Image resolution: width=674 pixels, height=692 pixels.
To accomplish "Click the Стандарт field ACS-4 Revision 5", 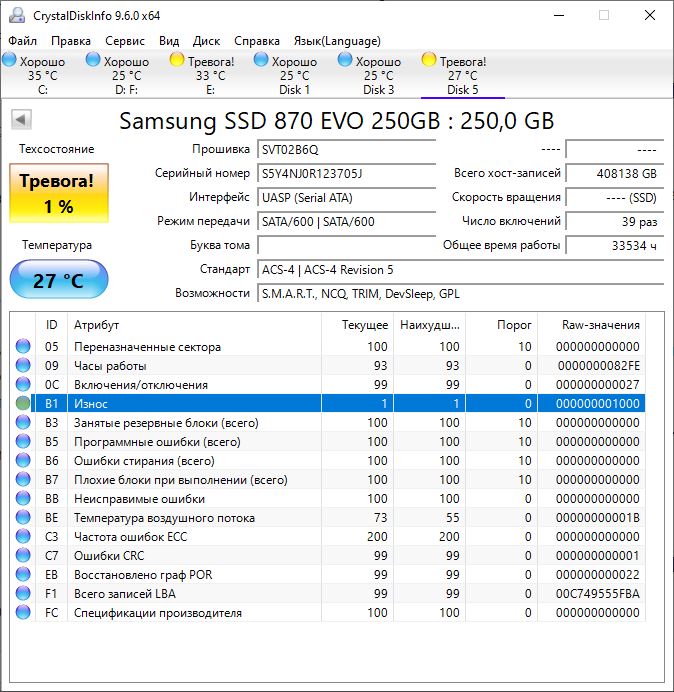I will [460, 269].
